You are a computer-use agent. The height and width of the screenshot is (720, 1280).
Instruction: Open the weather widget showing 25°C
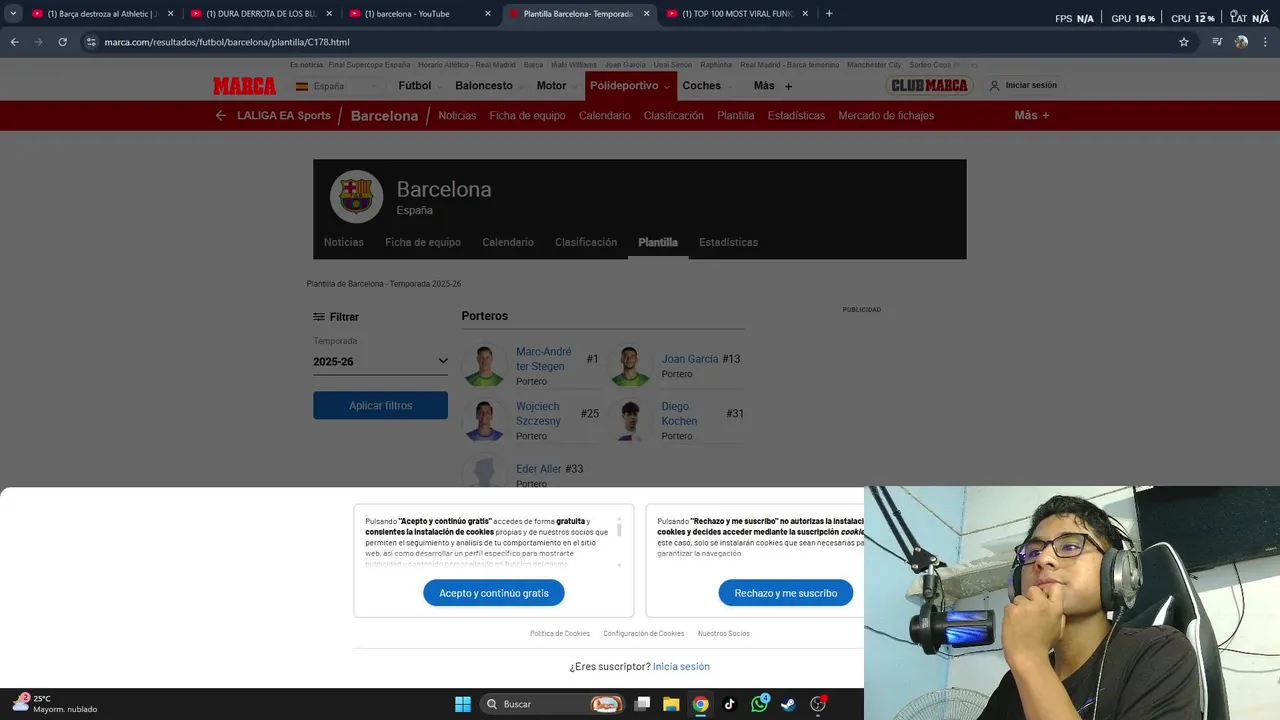(x=55, y=704)
